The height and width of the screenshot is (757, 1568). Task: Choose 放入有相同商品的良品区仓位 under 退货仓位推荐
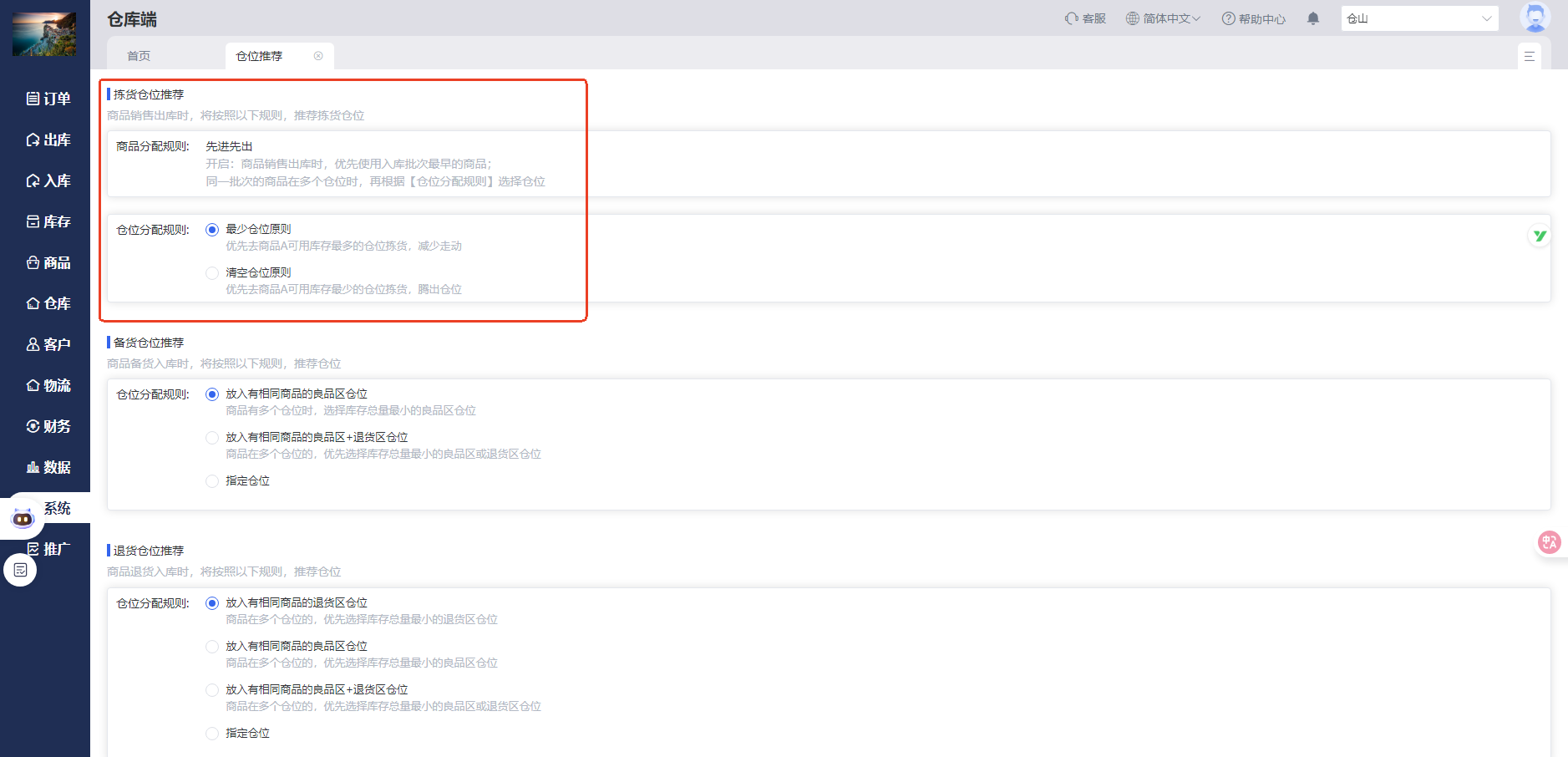[x=212, y=647]
